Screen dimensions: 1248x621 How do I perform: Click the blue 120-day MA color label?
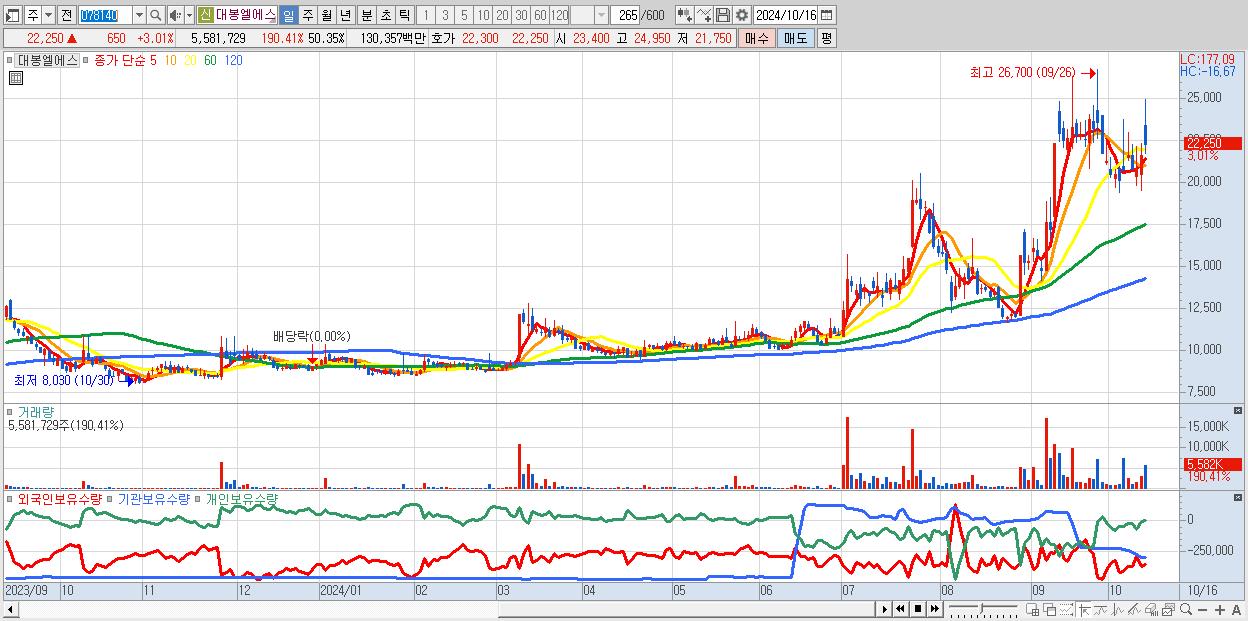point(233,60)
